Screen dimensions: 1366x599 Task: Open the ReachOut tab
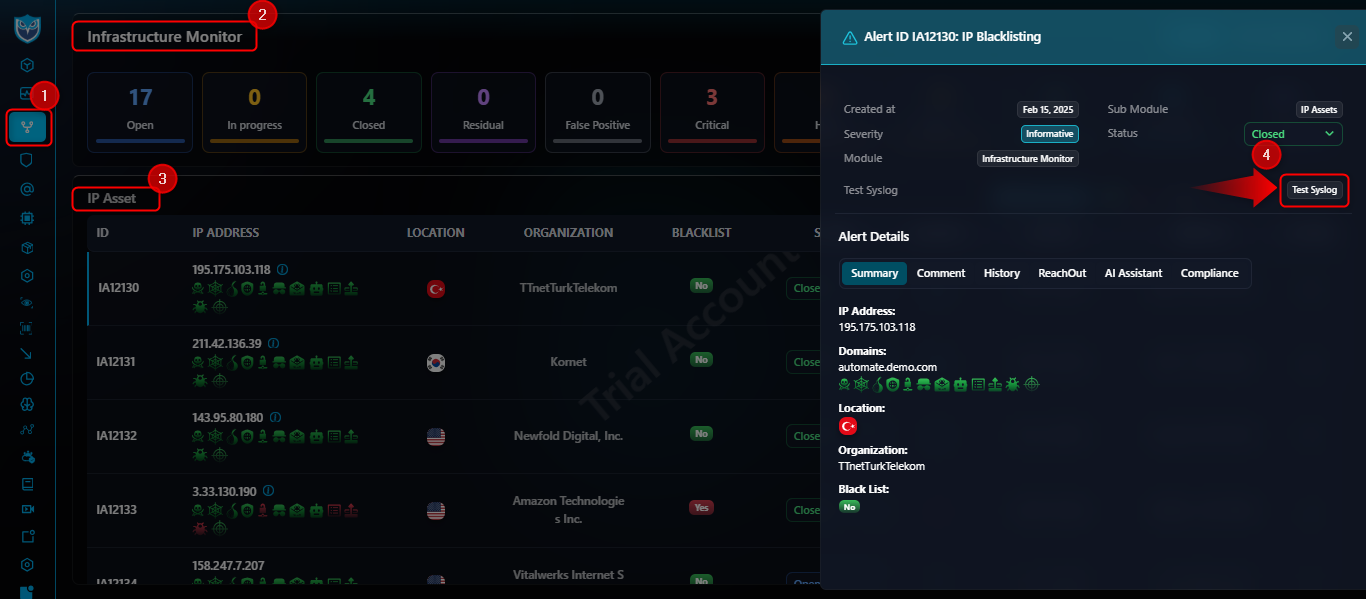[1062, 273]
